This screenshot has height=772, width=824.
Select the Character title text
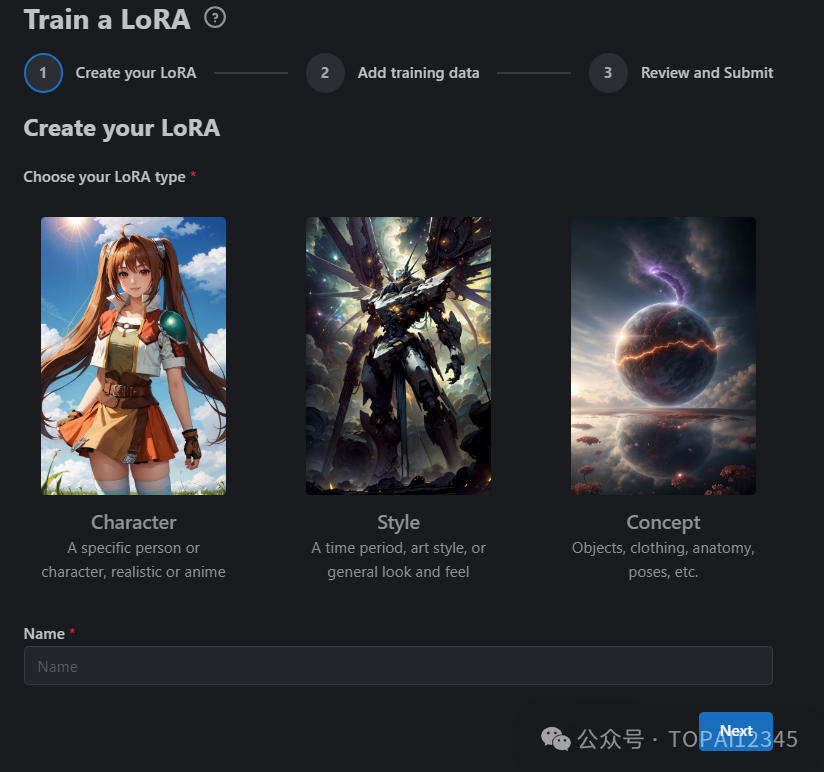pyautogui.click(x=133, y=522)
